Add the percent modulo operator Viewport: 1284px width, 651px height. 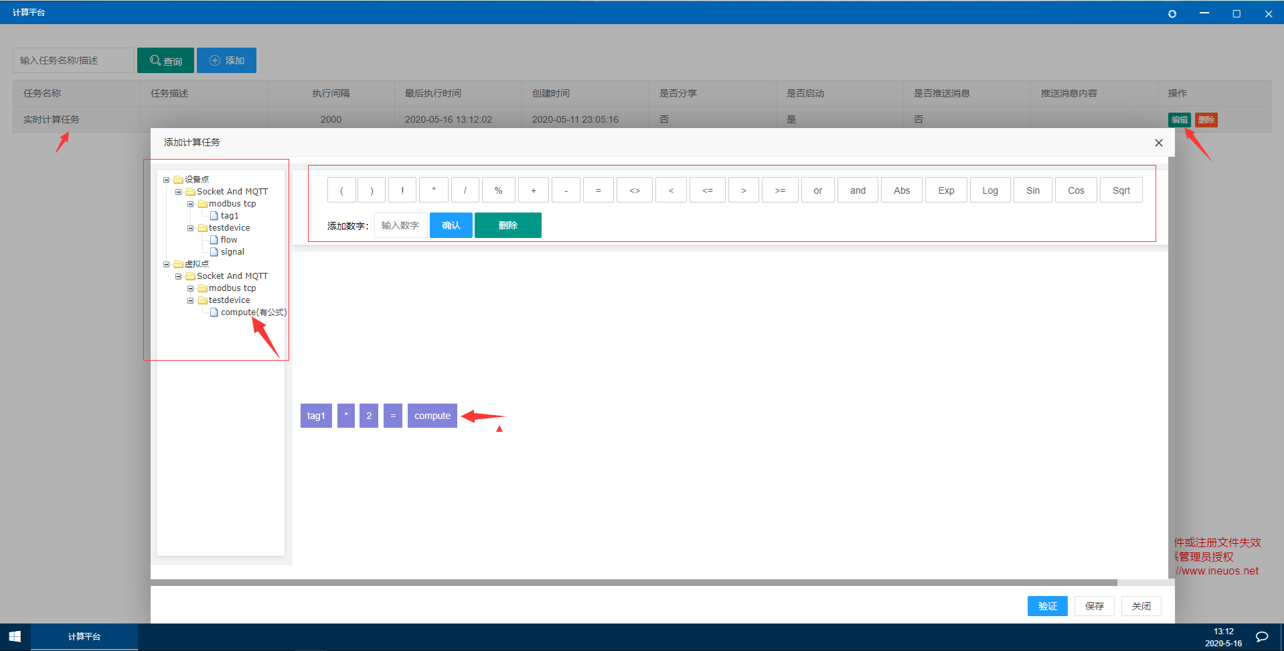(x=498, y=190)
